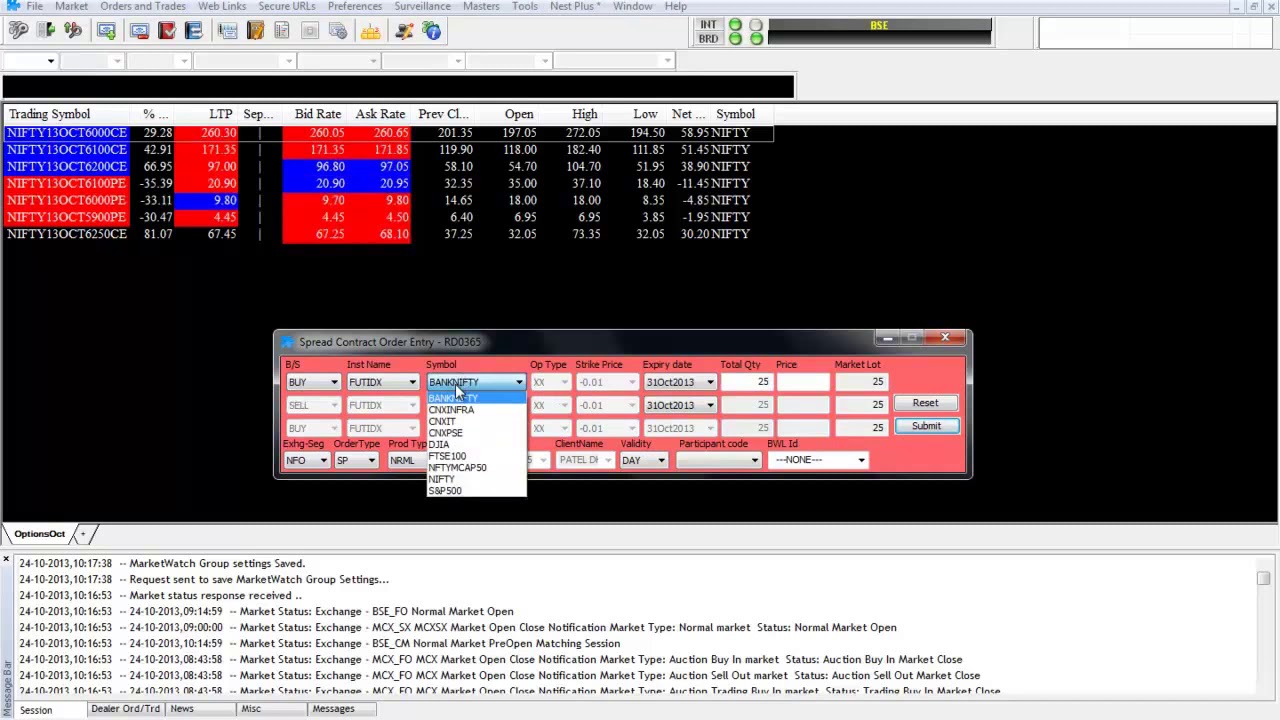Click the change password key icon
The image size is (1280, 720).
[73, 31]
